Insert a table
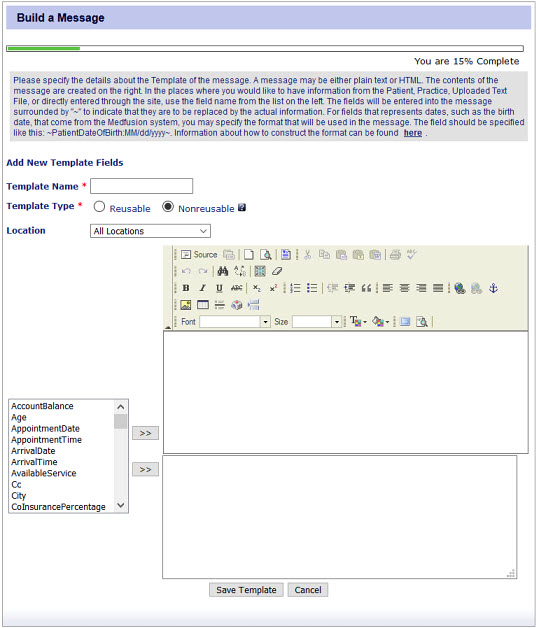Viewport: 536px width, 628px height. [x=203, y=305]
